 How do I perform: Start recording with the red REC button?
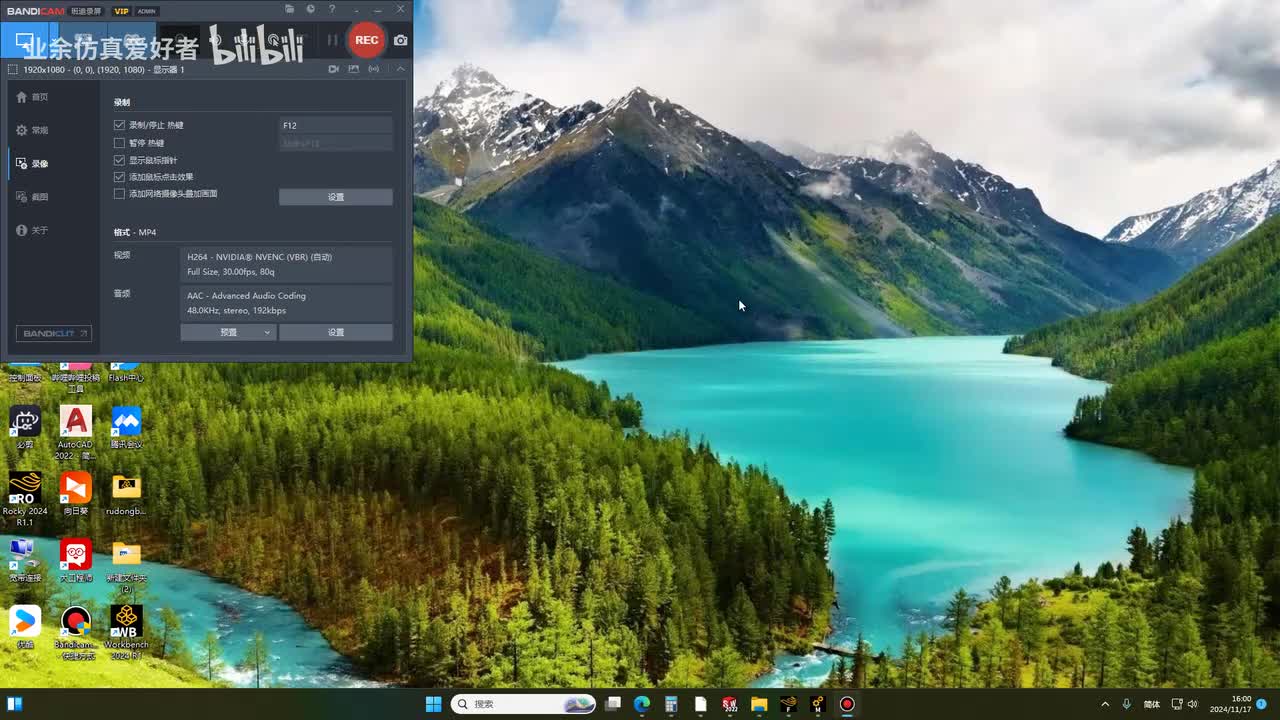coord(367,40)
